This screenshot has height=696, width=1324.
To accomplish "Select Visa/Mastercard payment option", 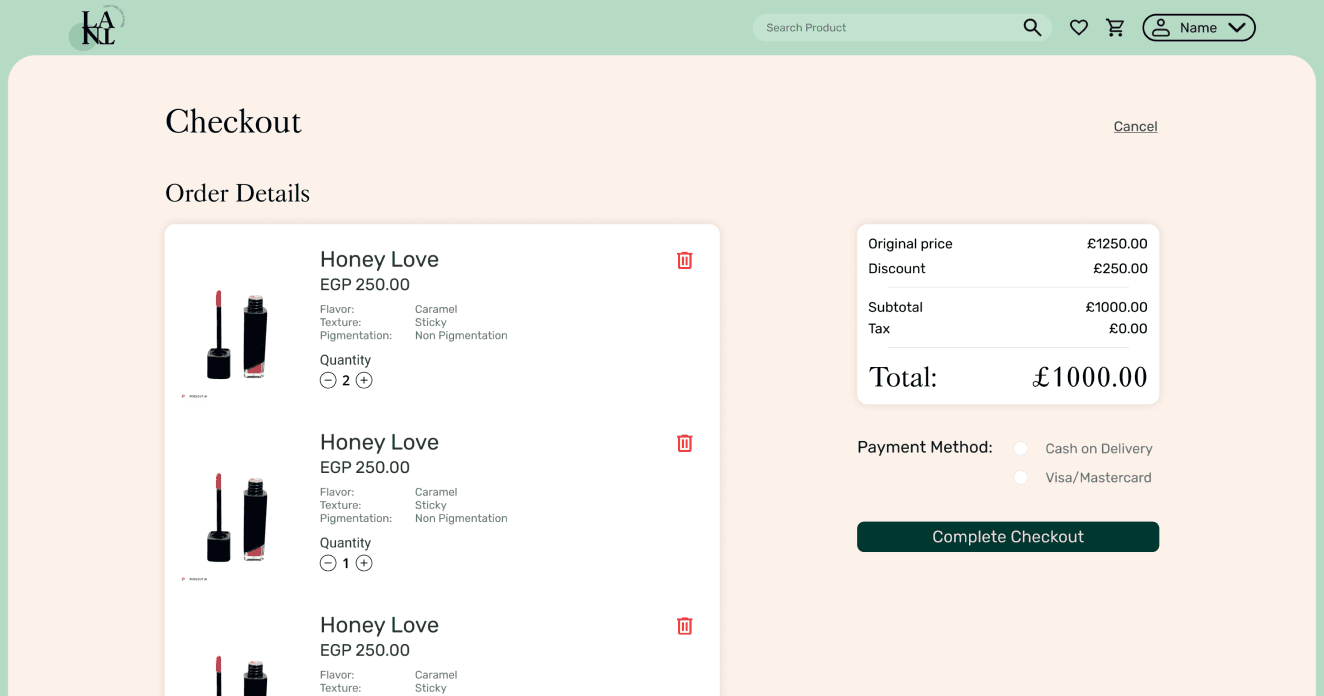I will (1021, 478).
